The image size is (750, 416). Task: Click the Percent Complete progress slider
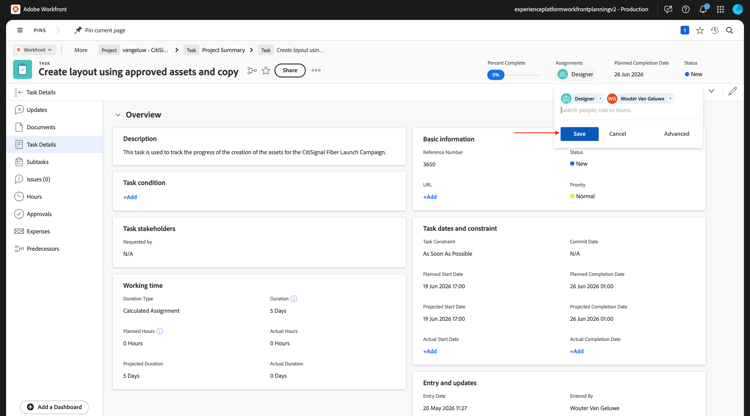point(514,75)
